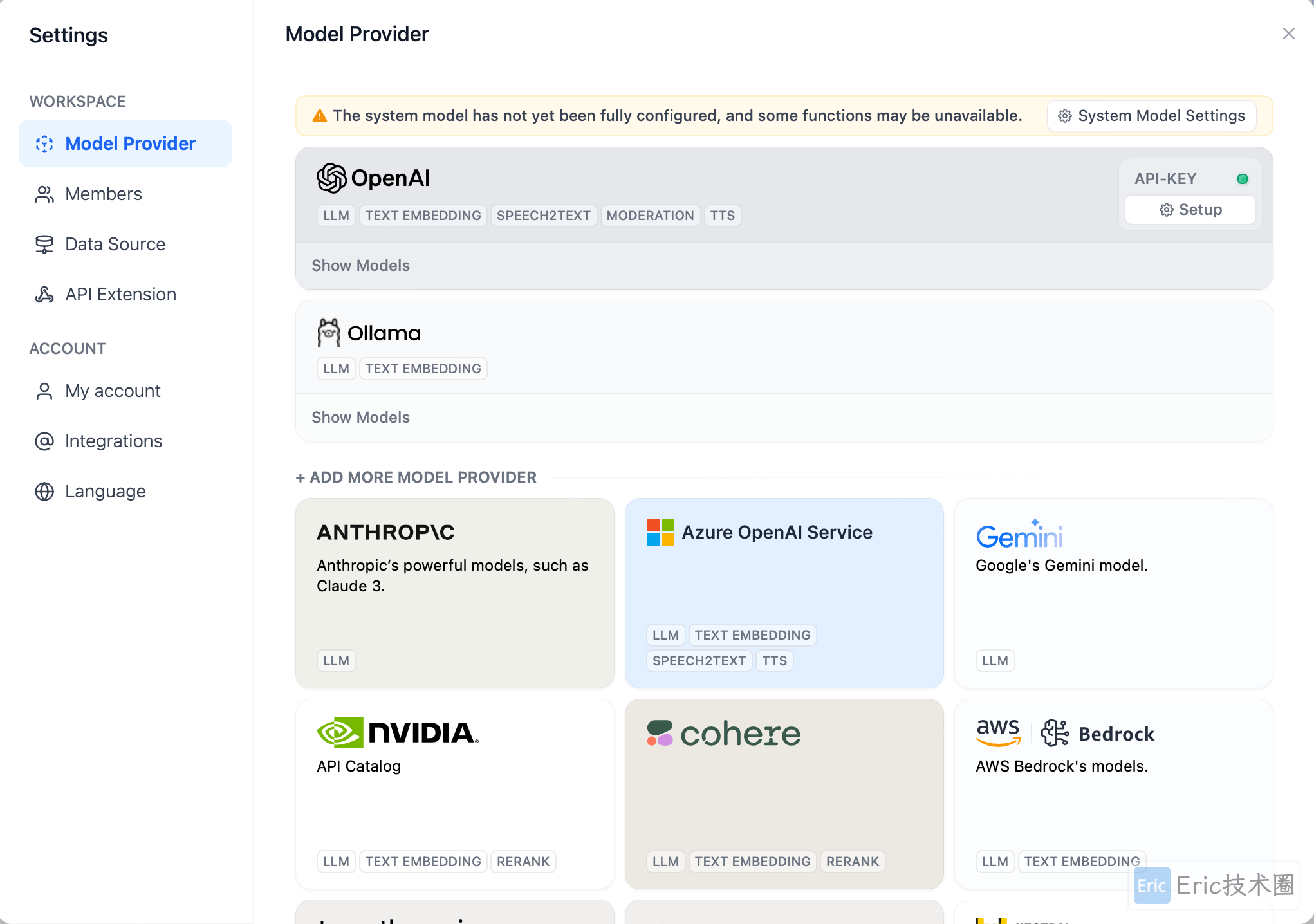Click the orange warning triangle icon
This screenshot has height=924, width=1314.
320,116
